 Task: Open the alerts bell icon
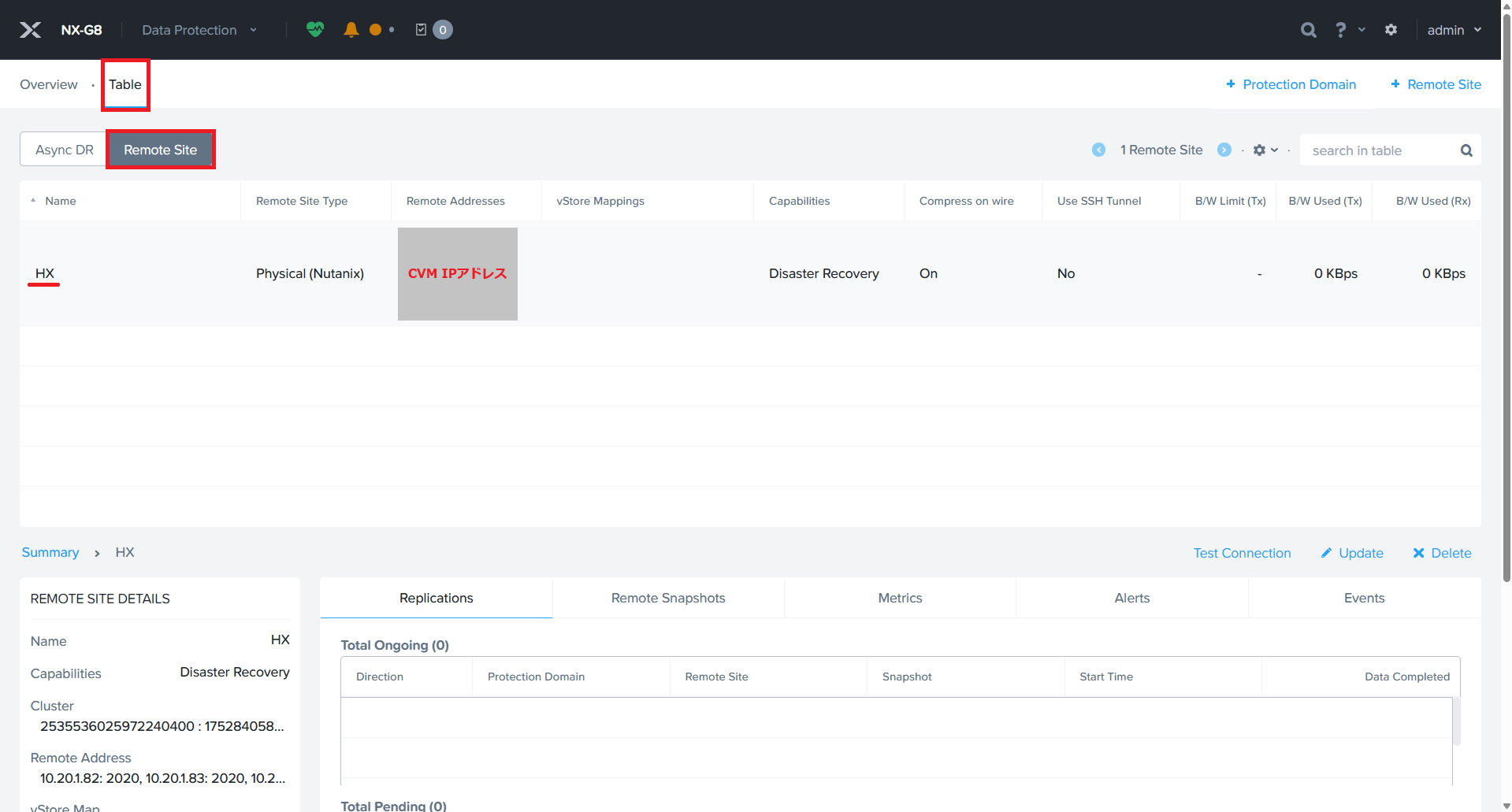coord(351,30)
